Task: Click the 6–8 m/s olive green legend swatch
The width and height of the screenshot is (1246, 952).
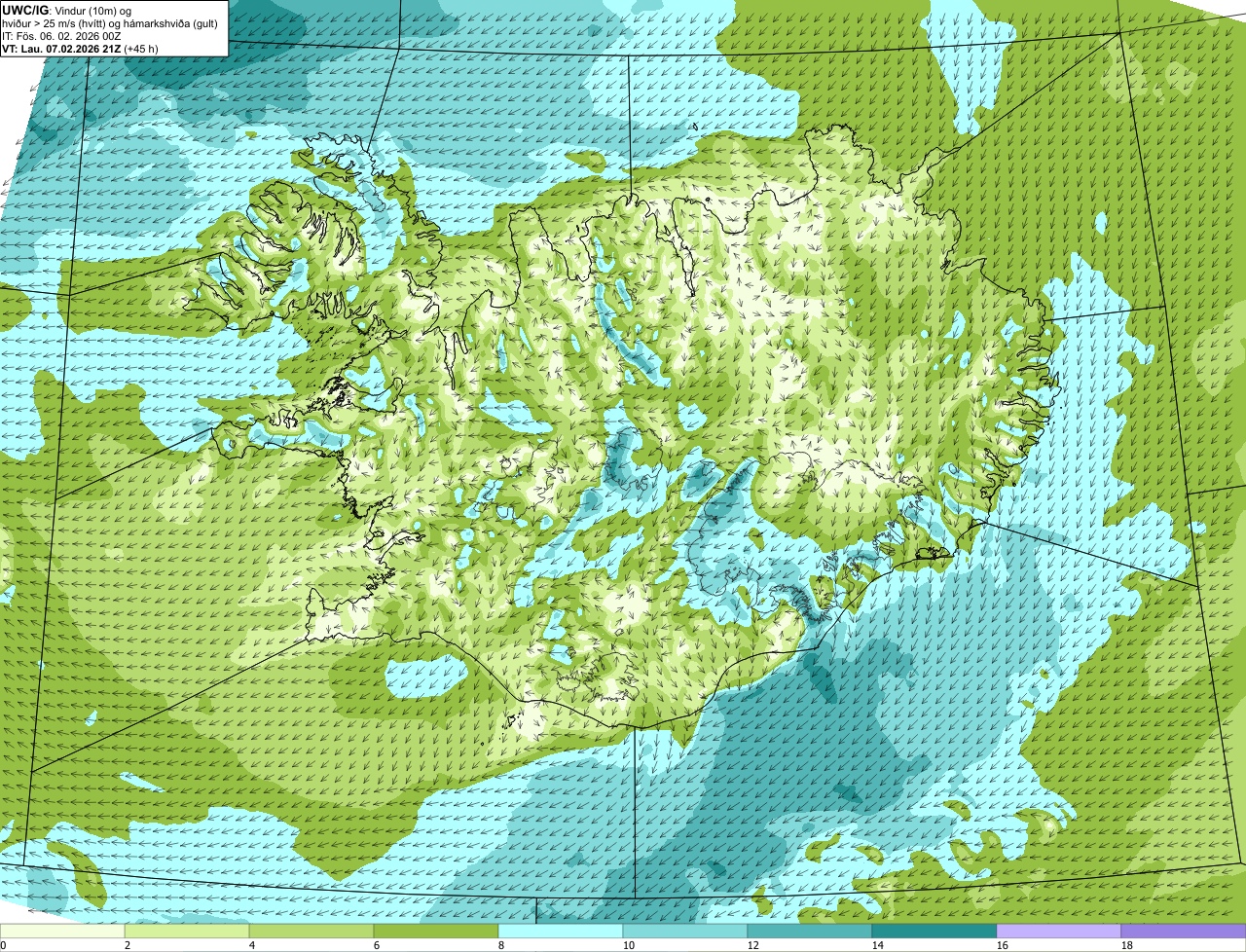Action: (x=436, y=932)
